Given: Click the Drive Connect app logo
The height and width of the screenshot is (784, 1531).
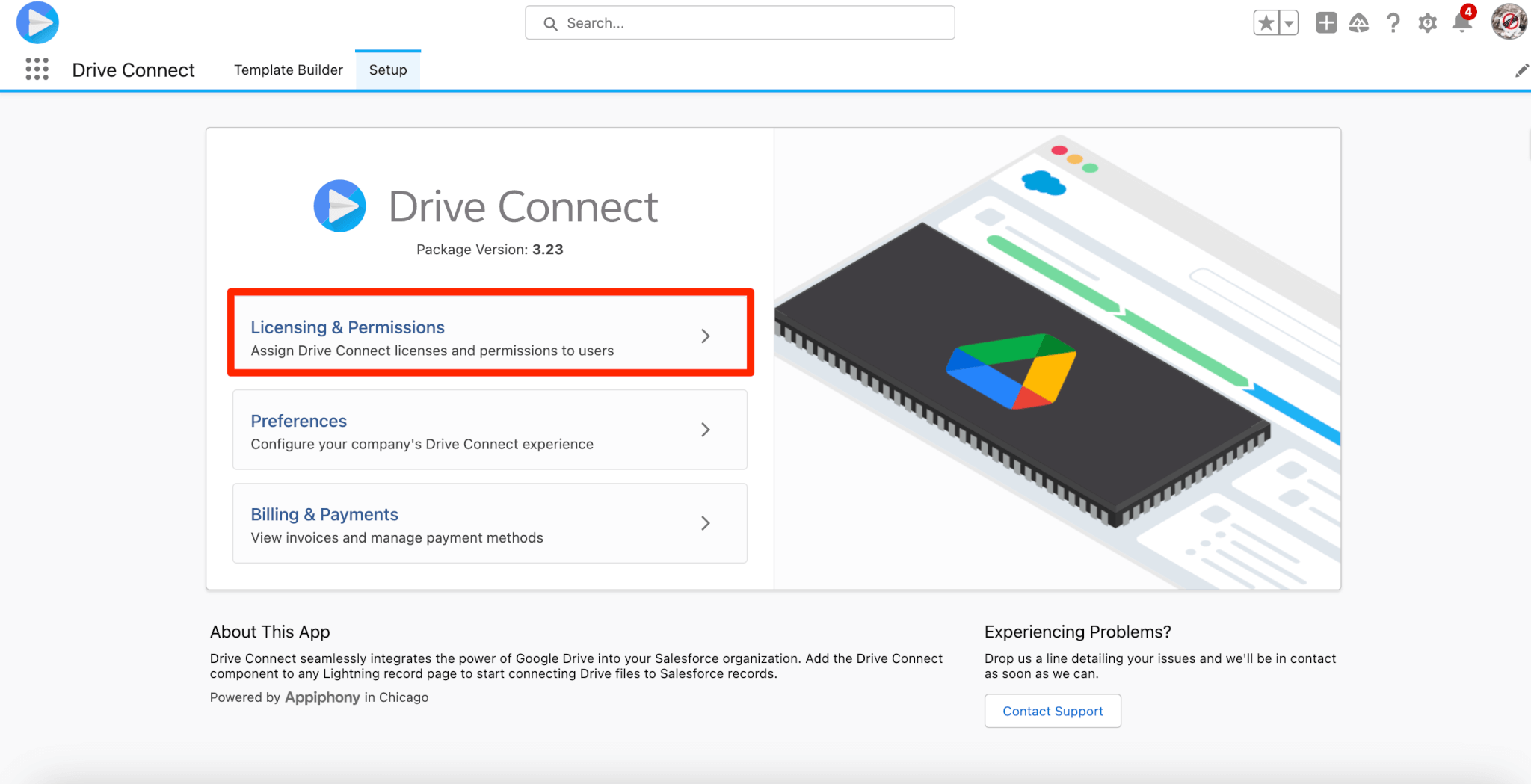Looking at the screenshot, I should pyautogui.click(x=37, y=22).
